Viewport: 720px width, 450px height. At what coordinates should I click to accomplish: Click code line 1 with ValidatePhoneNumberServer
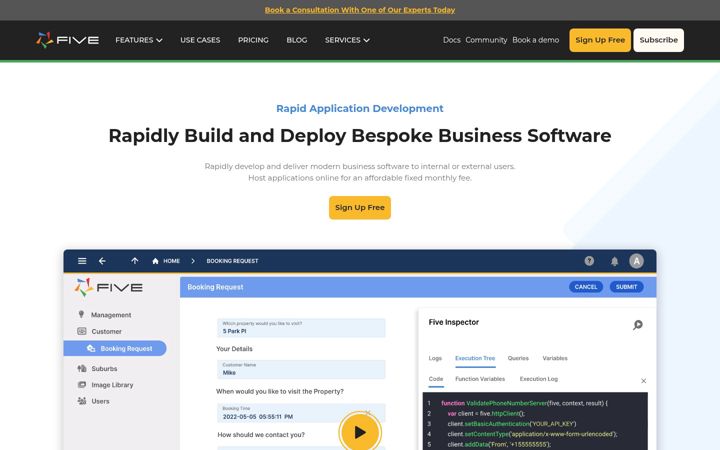(x=524, y=403)
